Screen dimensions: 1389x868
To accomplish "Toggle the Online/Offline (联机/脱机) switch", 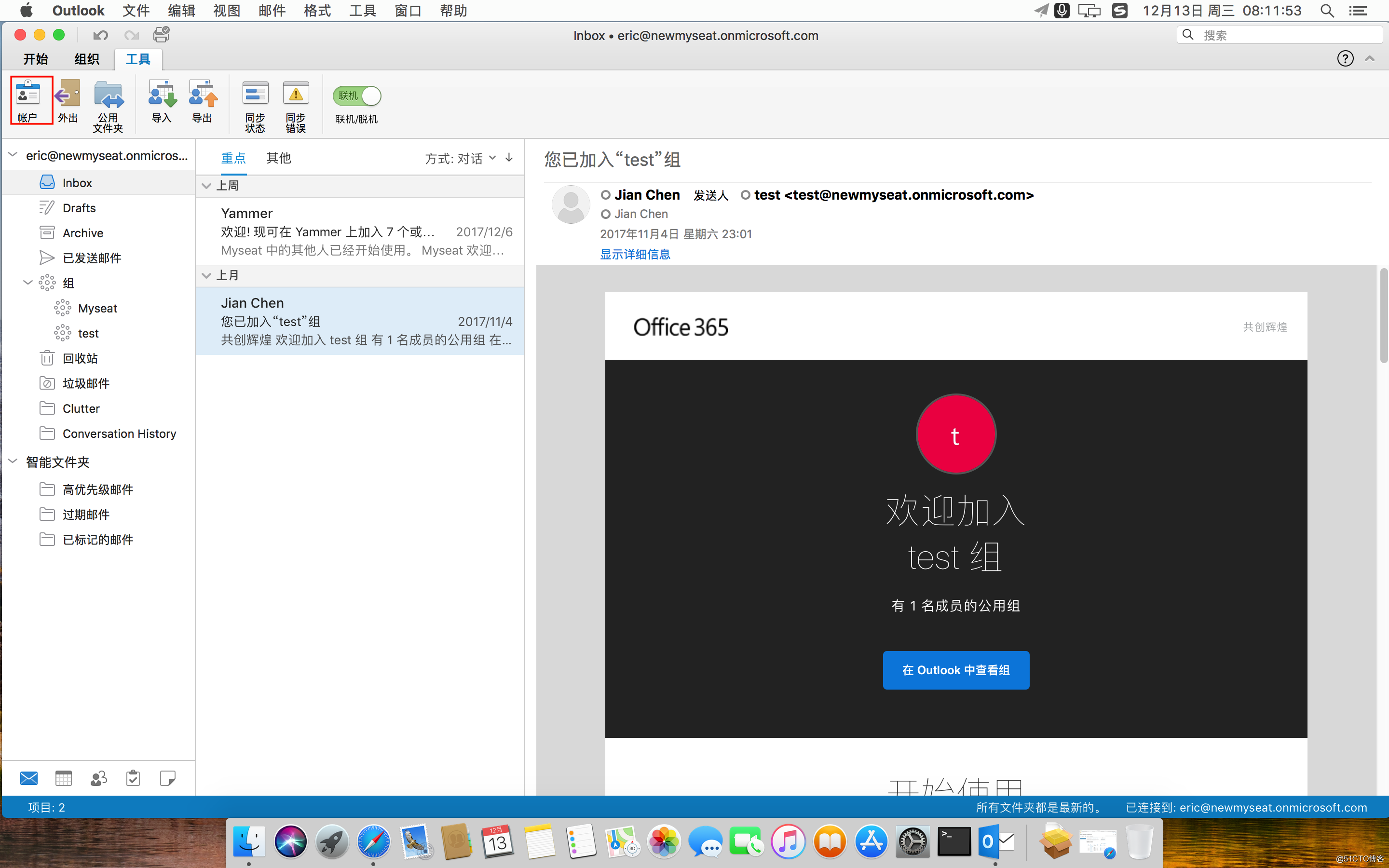I will coord(356,96).
